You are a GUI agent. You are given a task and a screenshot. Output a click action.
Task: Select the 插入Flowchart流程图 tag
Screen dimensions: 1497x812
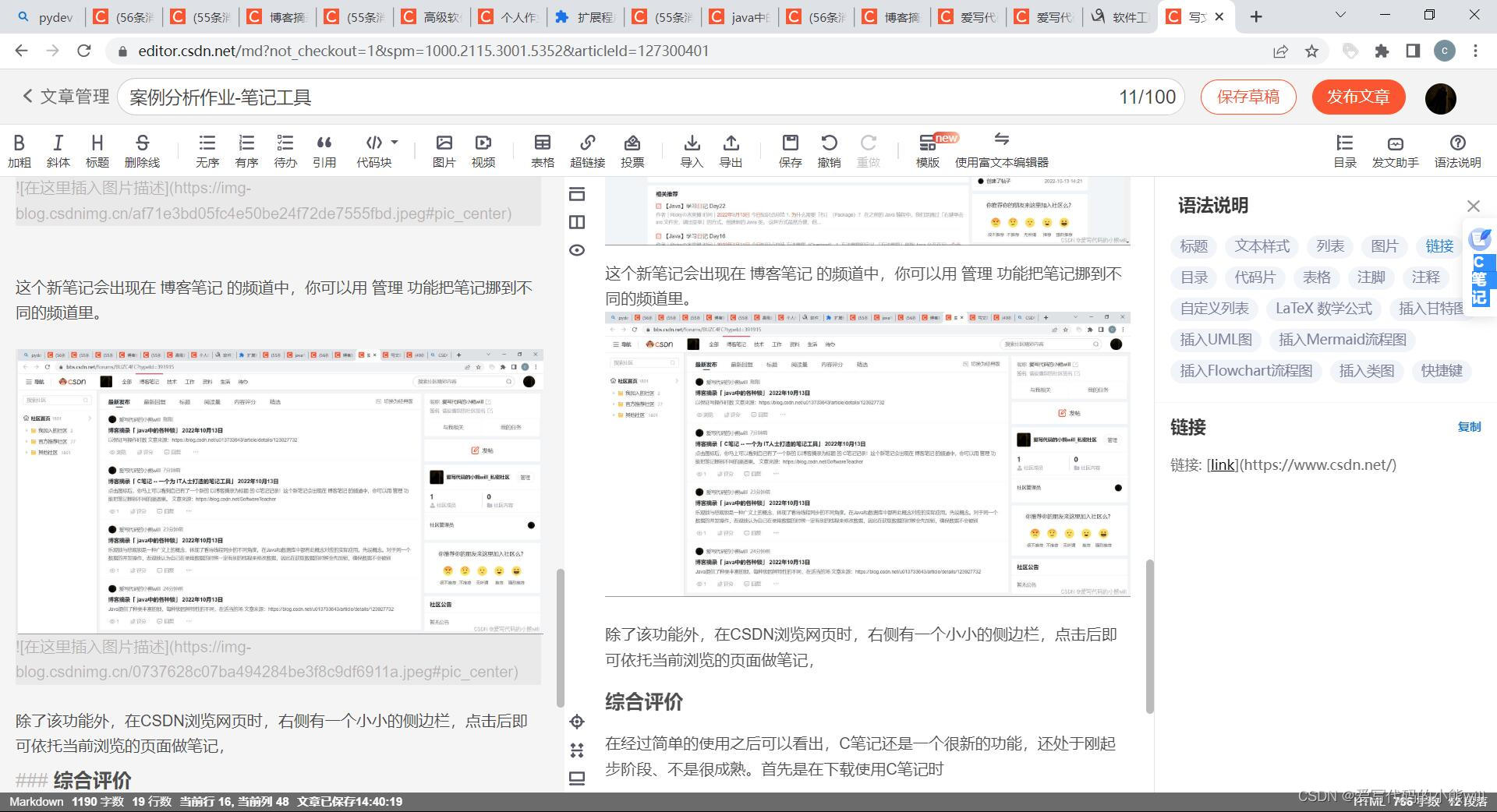point(1246,371)
